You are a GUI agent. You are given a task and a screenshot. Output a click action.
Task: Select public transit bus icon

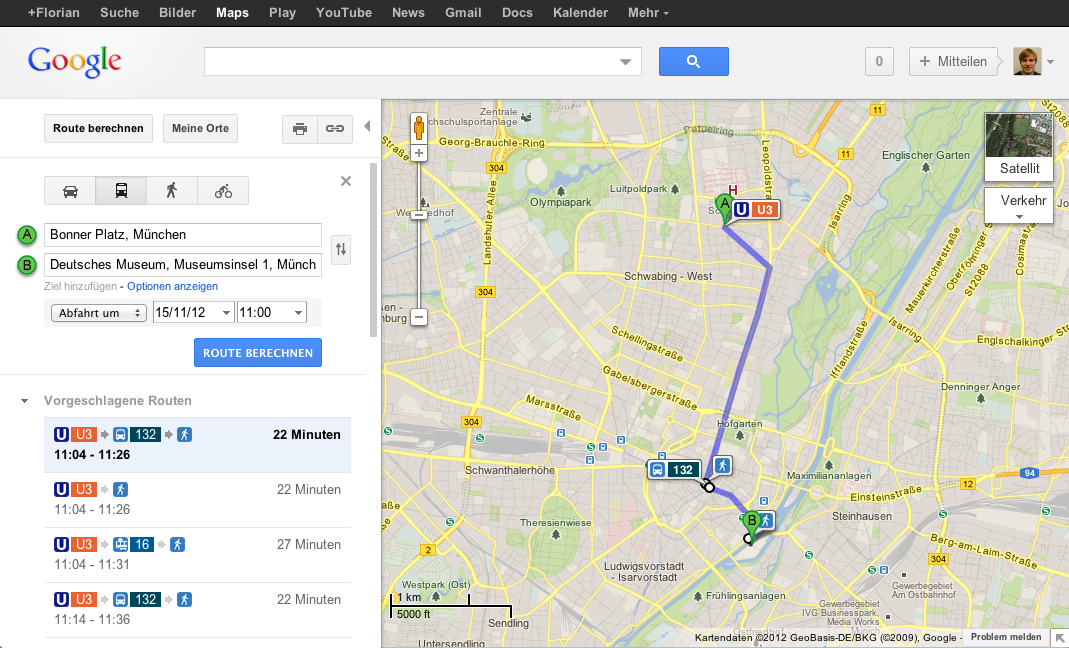point(121,191)
